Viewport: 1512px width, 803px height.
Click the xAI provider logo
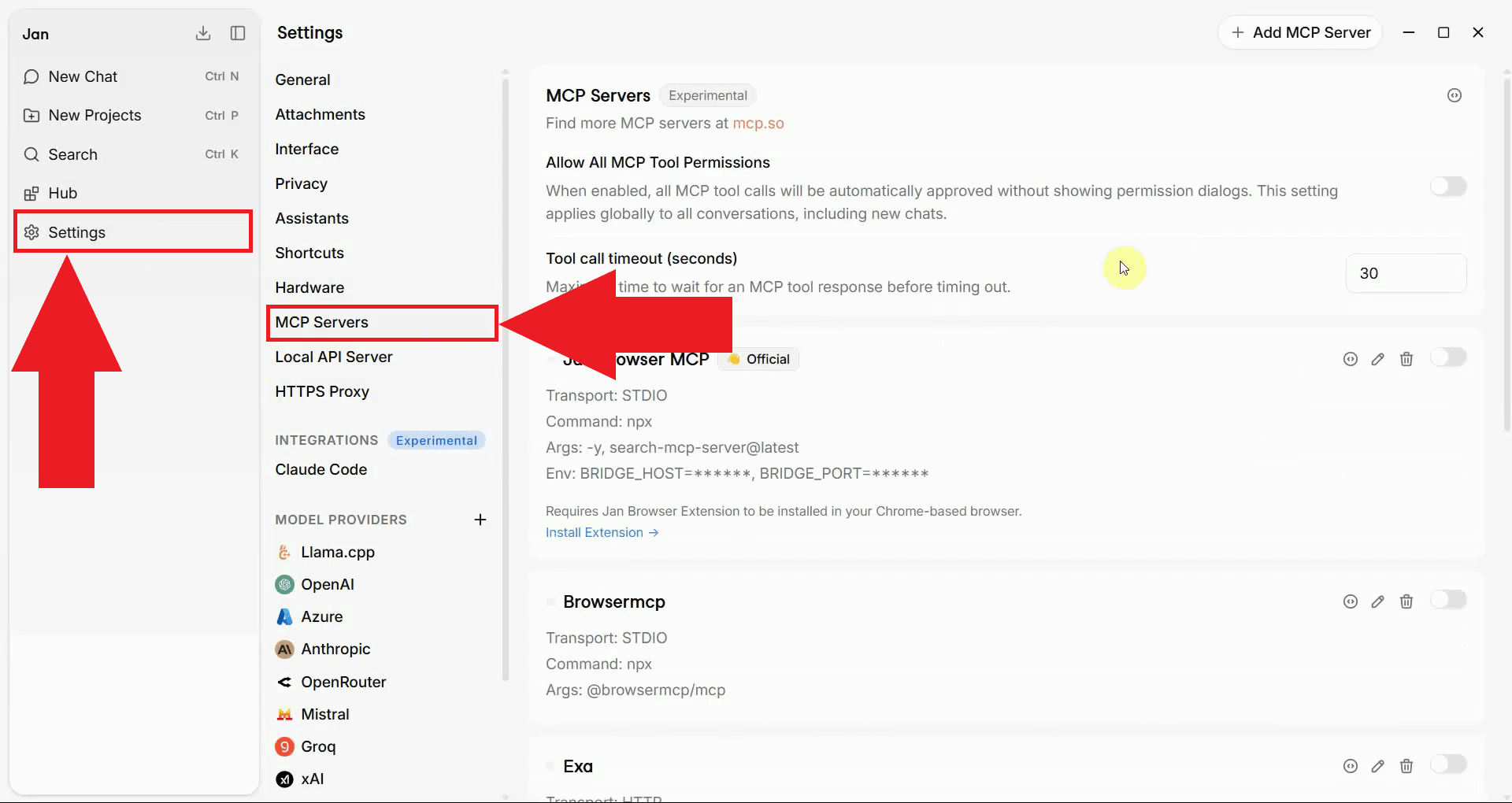pos(284,779)
